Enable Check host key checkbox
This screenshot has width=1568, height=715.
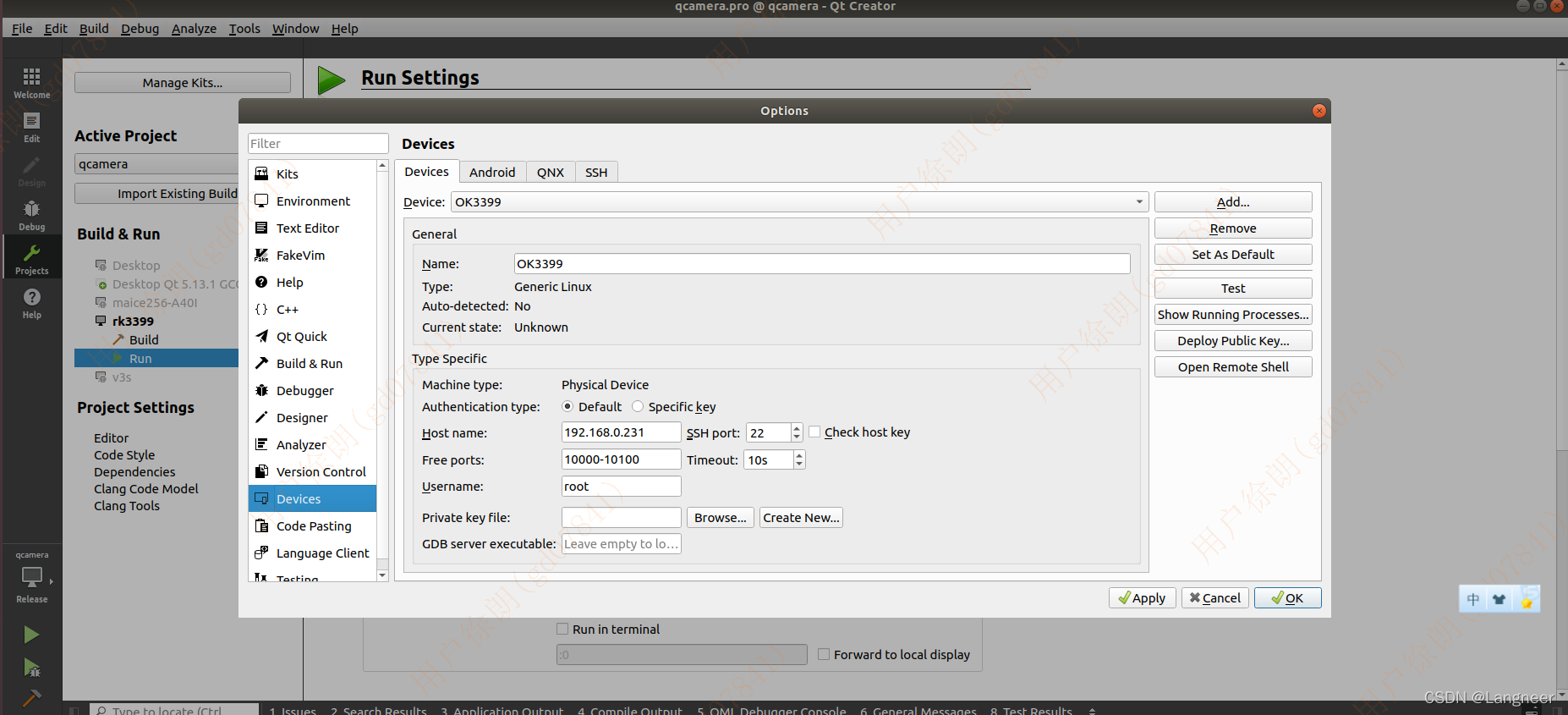click(814, 432)
